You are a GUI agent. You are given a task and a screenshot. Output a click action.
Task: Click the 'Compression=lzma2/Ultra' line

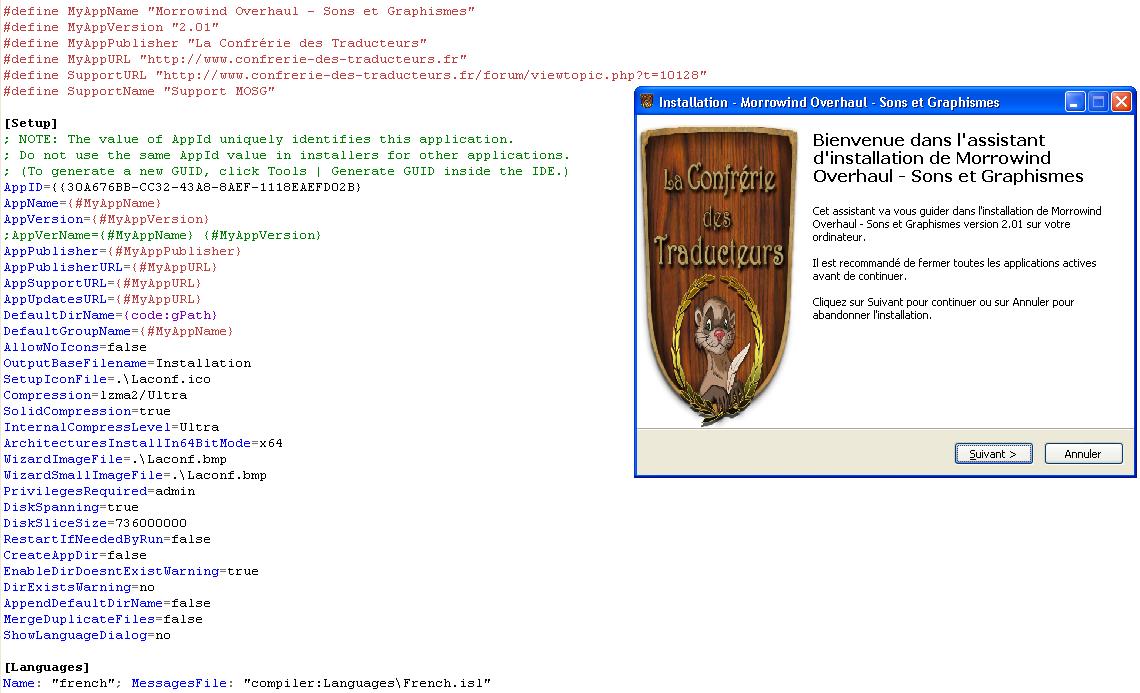tap(95, 395)
